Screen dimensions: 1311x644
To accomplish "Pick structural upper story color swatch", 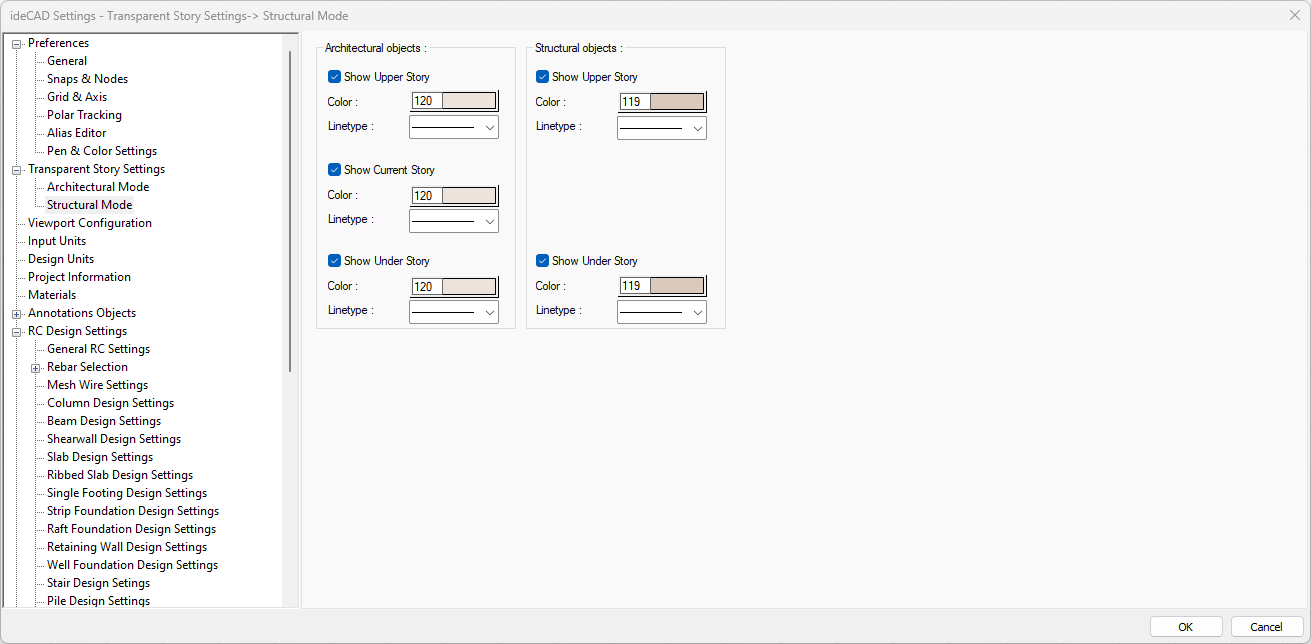I will [676, 102].
